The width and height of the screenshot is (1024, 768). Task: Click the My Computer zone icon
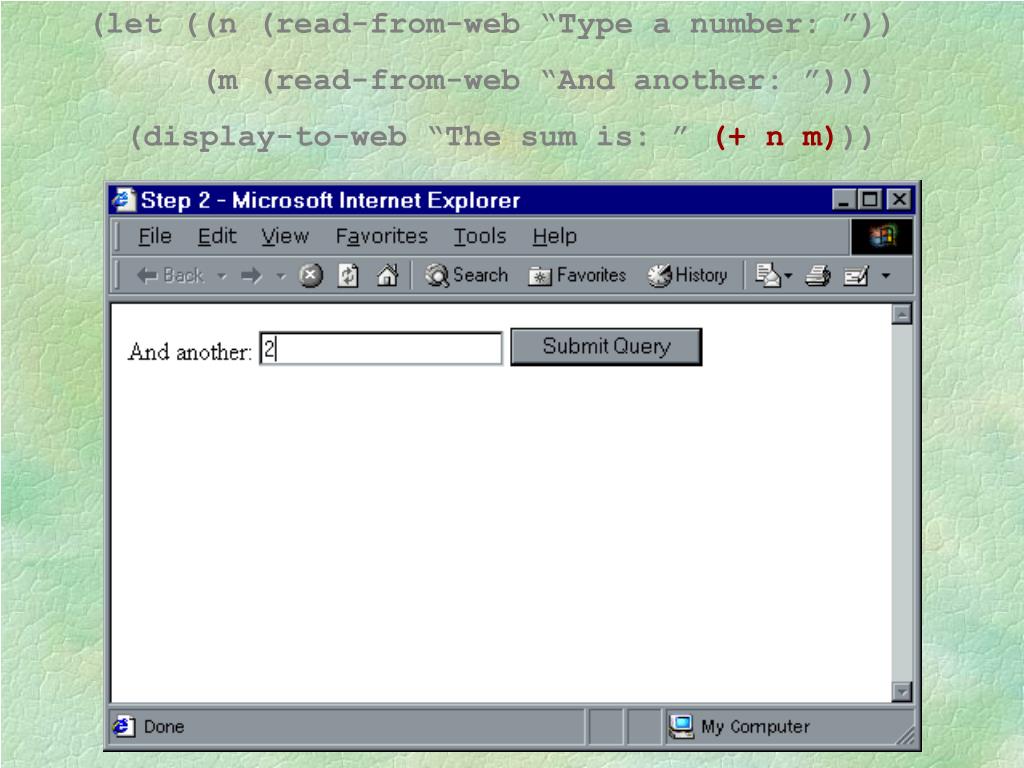point(681,726)
